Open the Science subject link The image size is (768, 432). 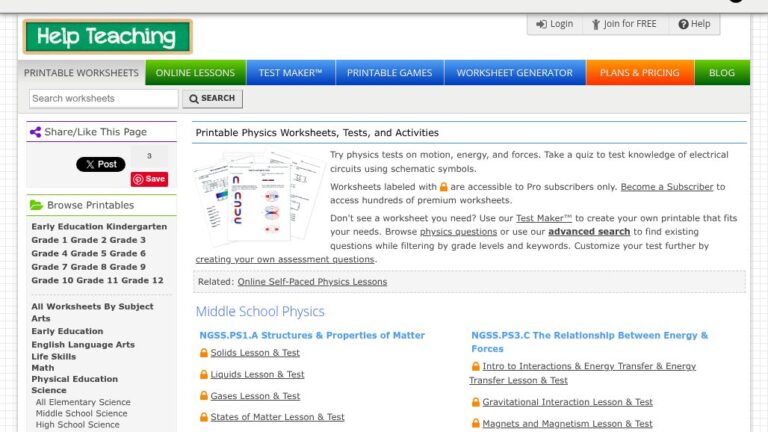click(x=48, y=390)
